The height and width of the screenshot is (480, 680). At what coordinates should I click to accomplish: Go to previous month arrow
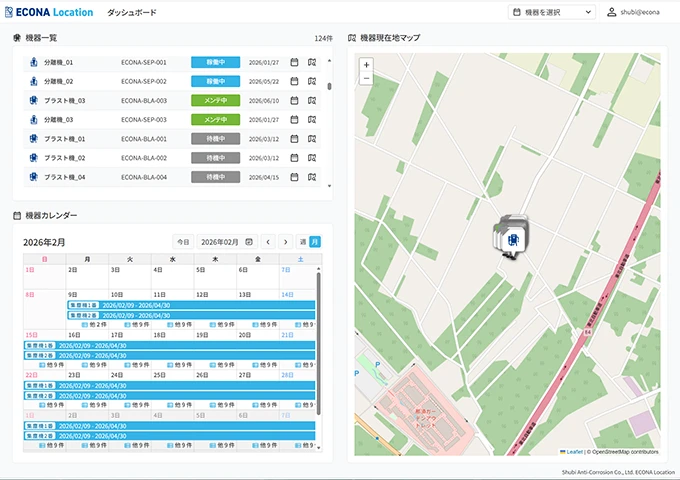click(268, 242)
